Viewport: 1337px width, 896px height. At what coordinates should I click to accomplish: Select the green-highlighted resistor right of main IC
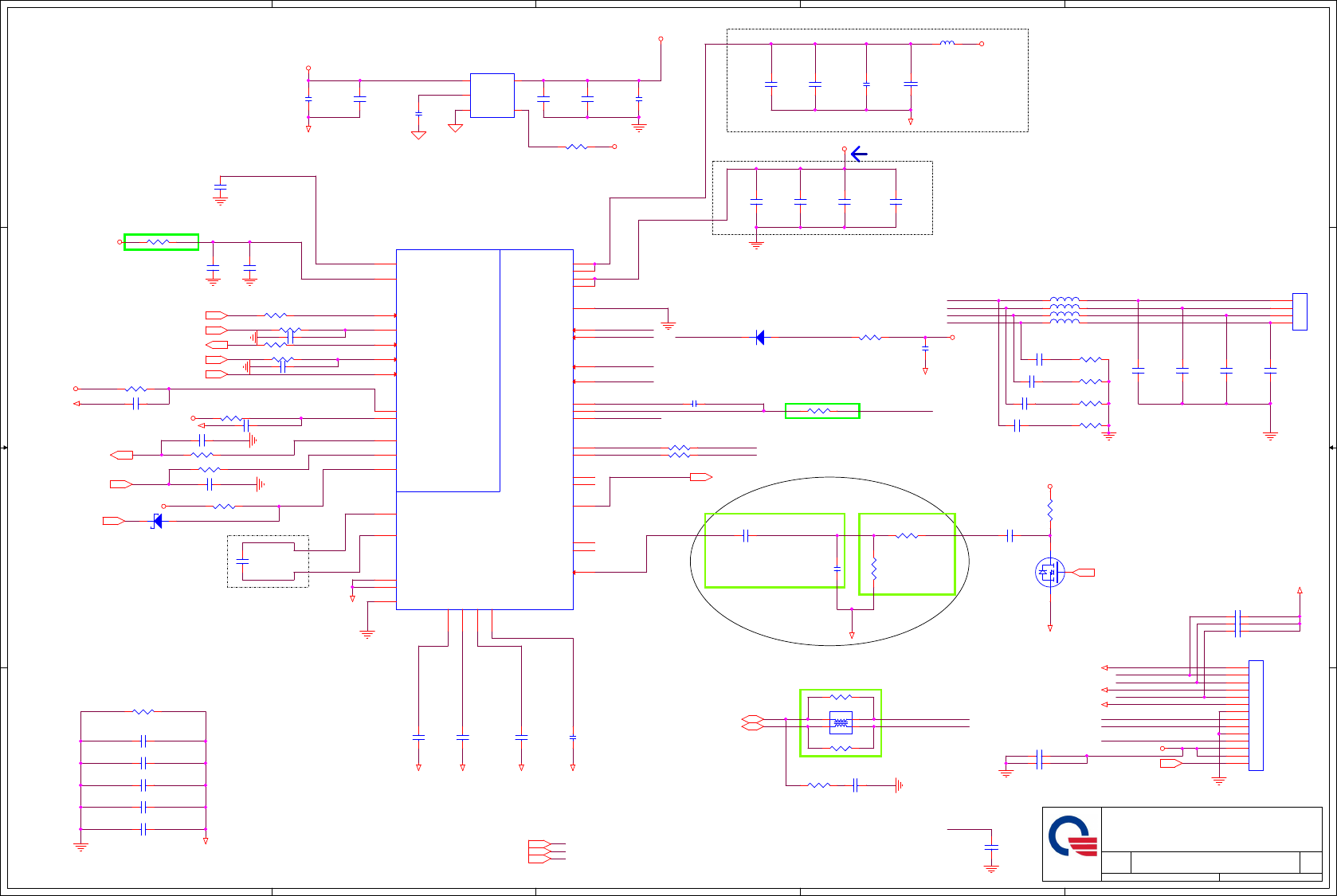pyautogui.click(x=820, y=411)
